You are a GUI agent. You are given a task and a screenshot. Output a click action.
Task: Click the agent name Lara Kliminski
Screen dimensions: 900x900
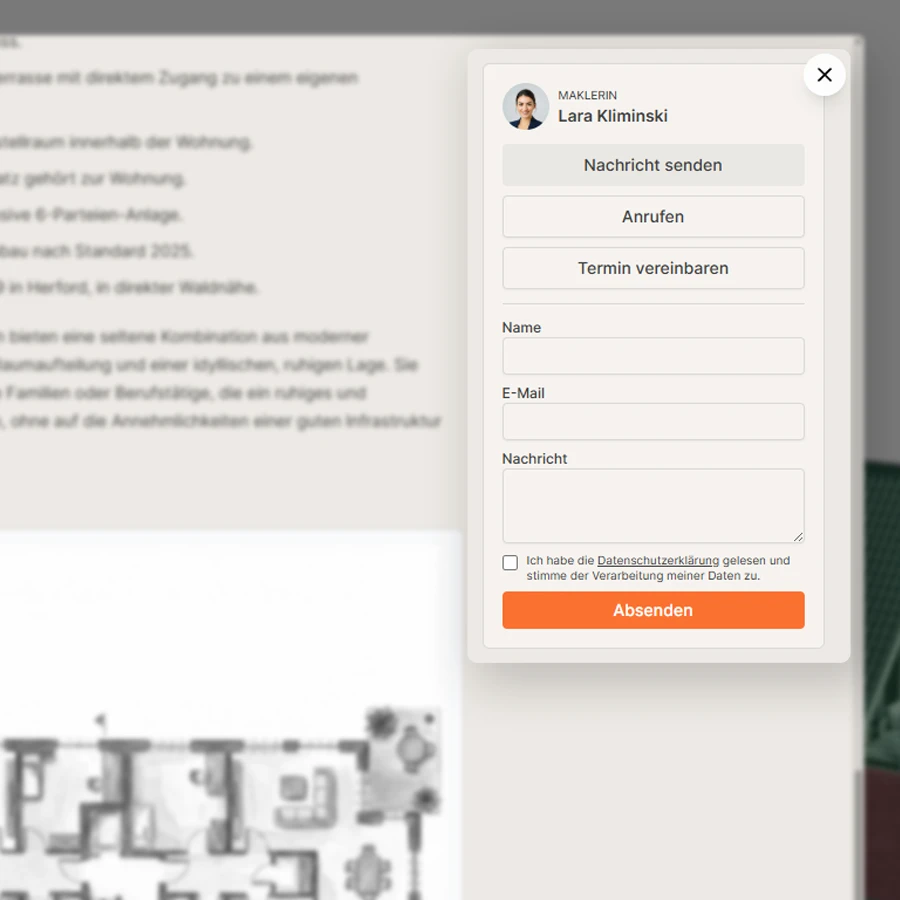[612, 116]
